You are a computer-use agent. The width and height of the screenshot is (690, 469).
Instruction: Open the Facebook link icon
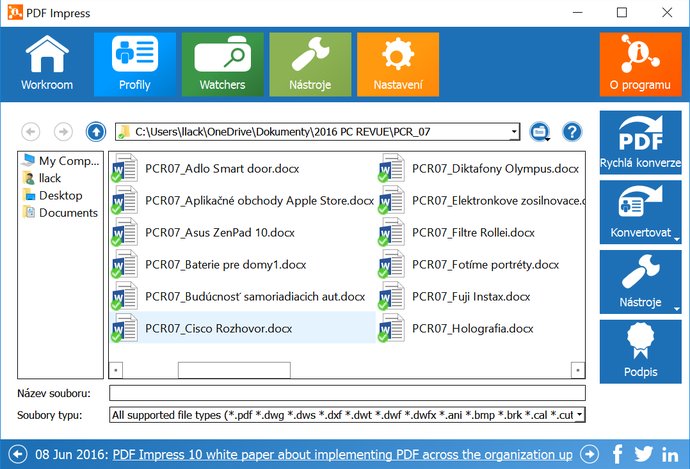click(617, 454)
